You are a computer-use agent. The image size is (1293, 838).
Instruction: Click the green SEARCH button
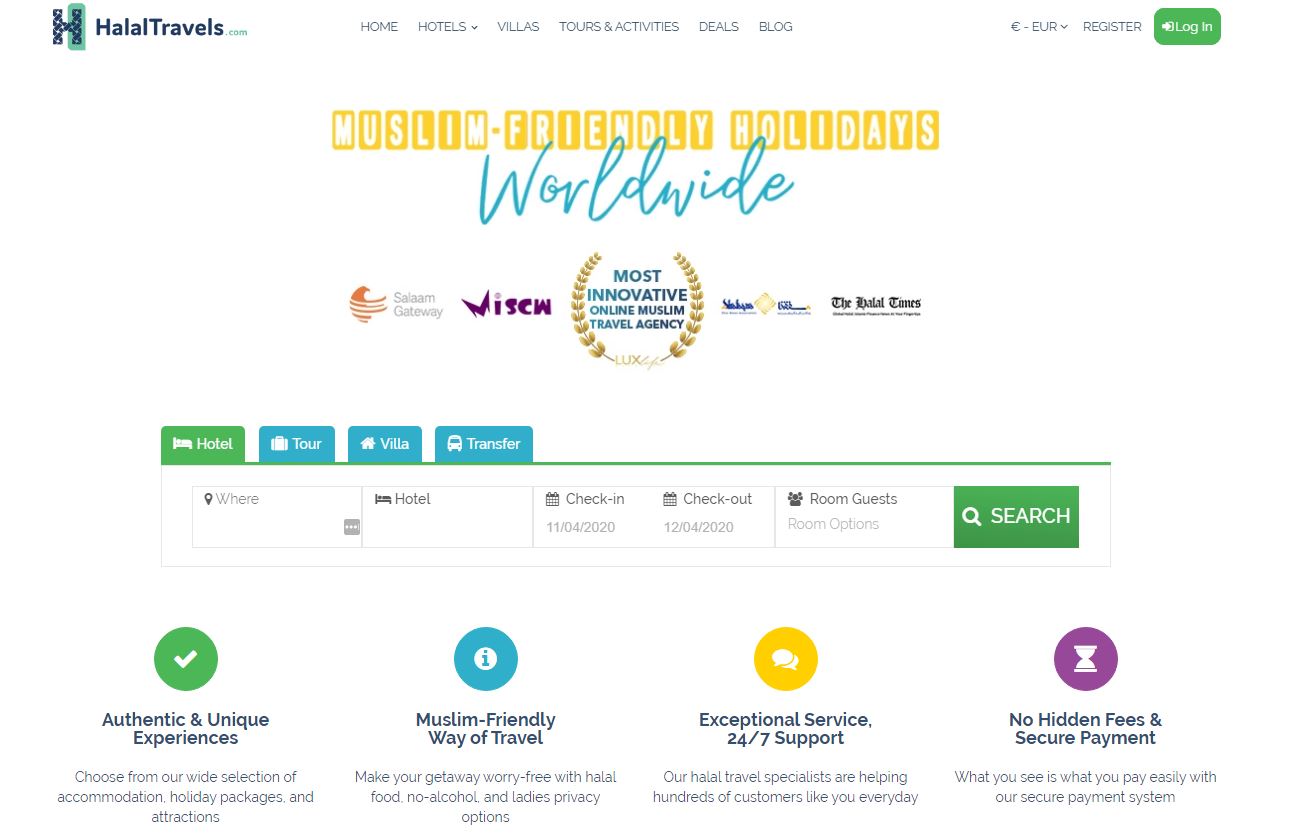[x=1016, y=517]
